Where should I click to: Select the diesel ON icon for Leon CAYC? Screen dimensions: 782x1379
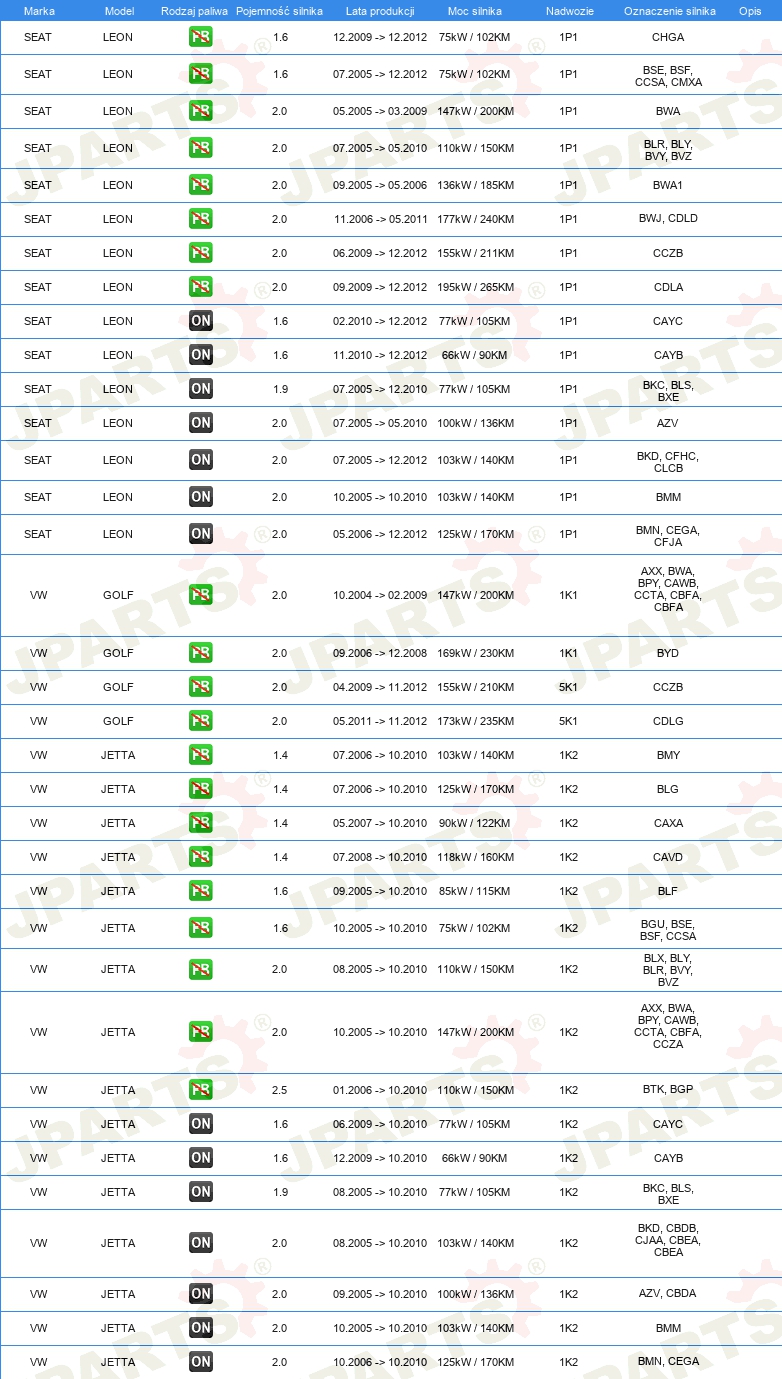click(201, 321)
